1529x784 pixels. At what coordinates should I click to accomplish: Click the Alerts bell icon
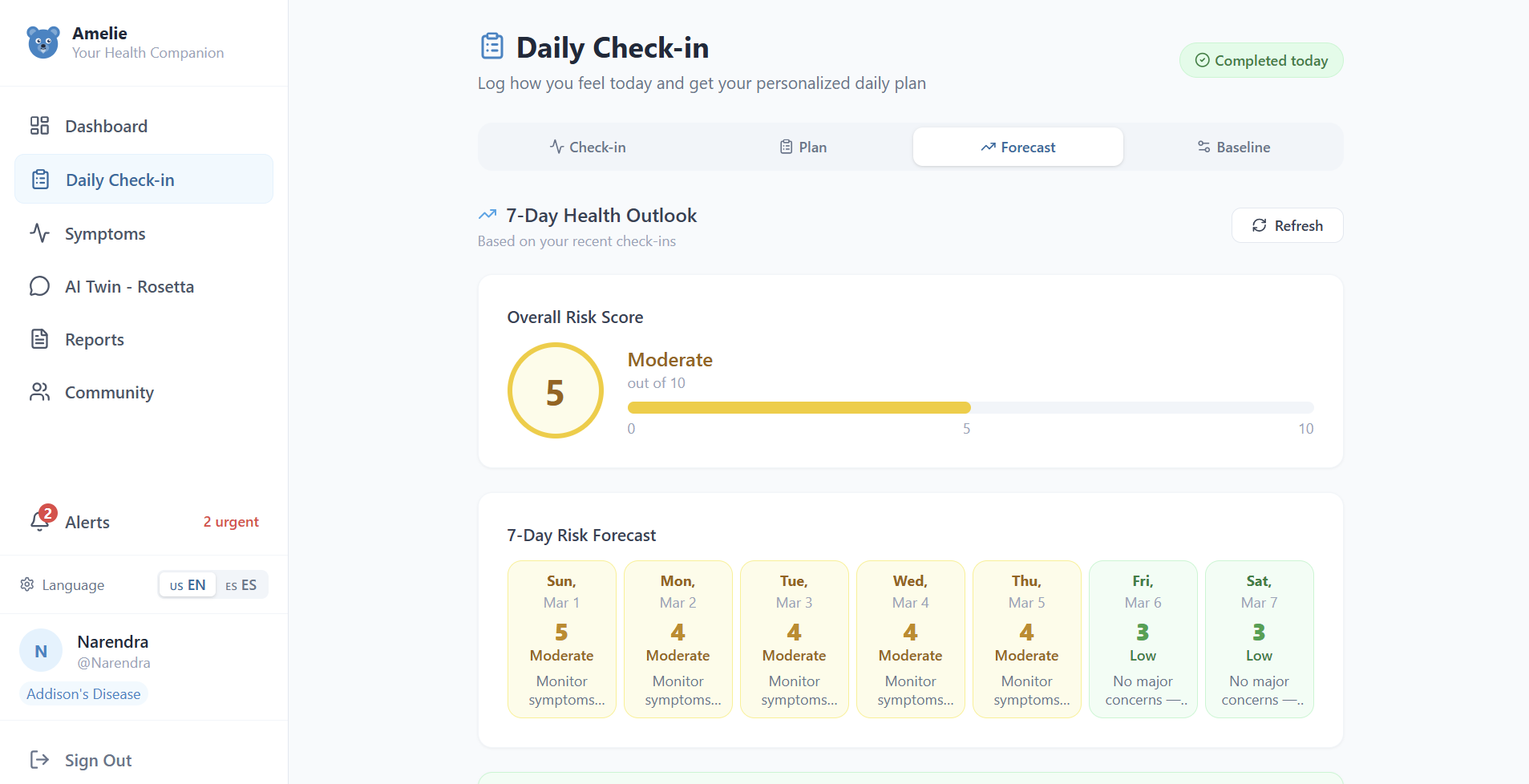(x=40, y=521)
